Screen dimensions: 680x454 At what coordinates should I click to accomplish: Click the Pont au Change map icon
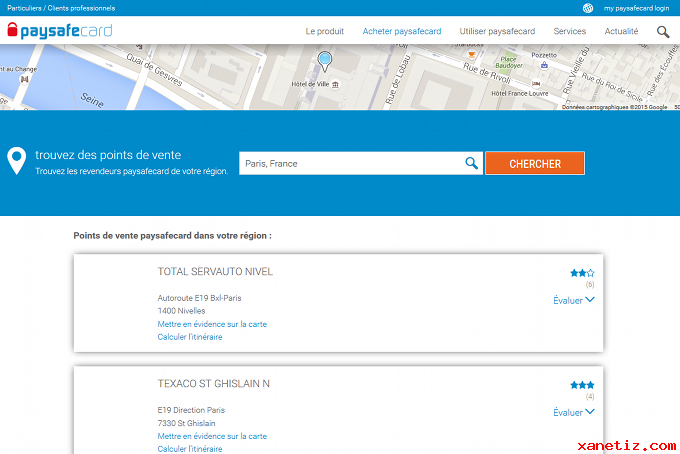[x=25, y=79]
